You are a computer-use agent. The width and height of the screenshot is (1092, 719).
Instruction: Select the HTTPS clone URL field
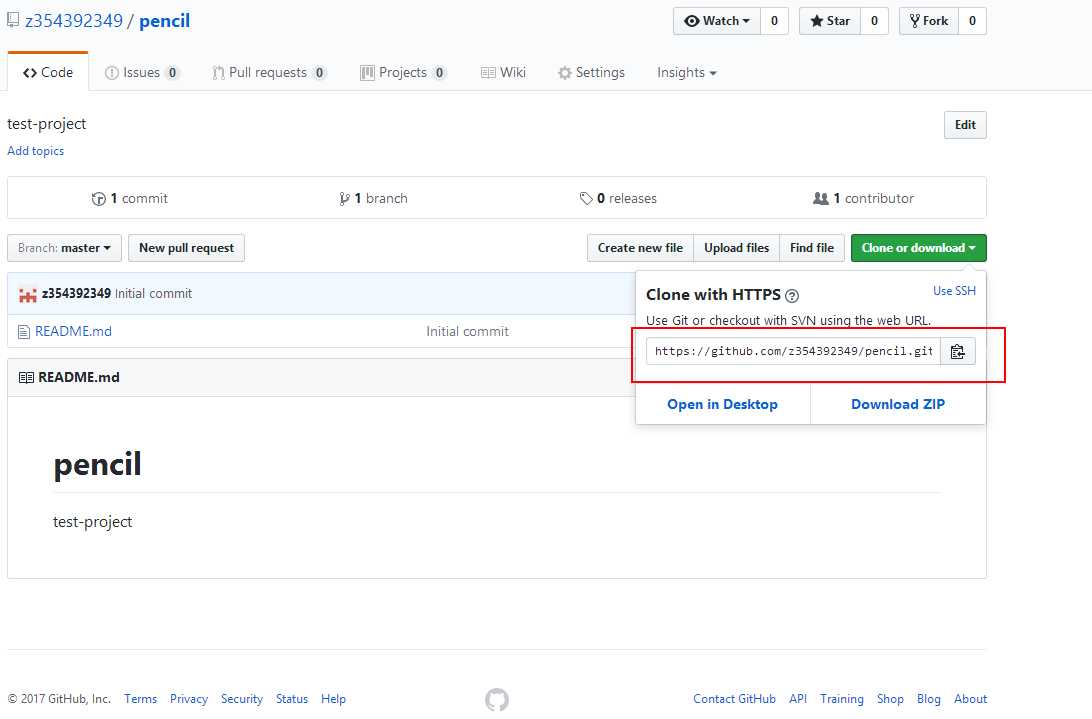pos(793,351)
